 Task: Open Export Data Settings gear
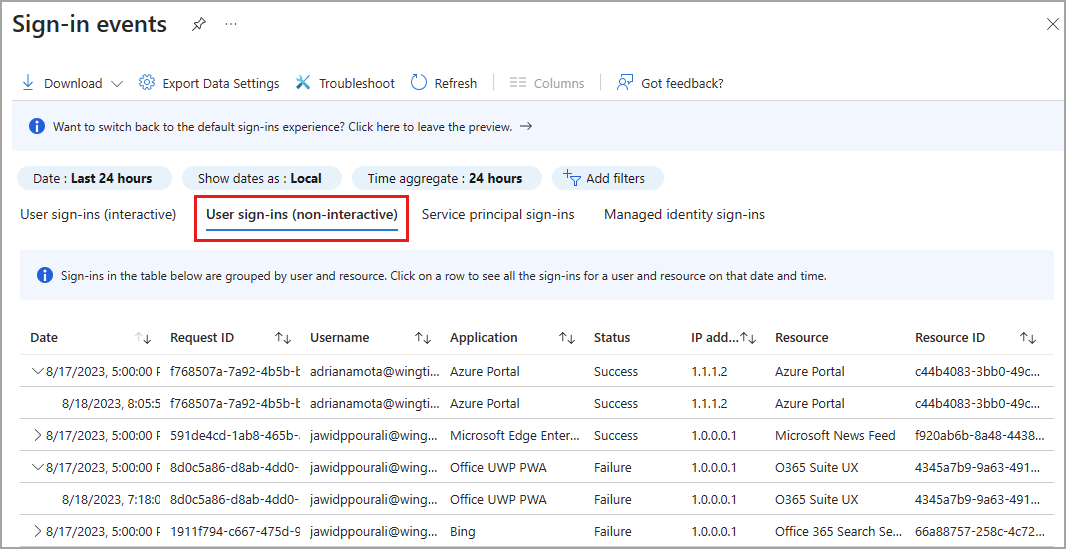pyautogui.click(x=147, y=83)
